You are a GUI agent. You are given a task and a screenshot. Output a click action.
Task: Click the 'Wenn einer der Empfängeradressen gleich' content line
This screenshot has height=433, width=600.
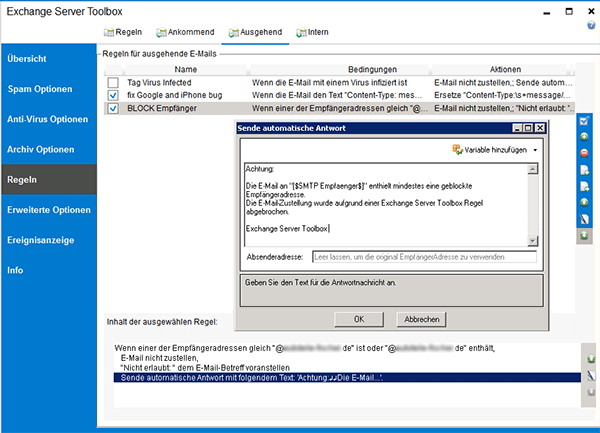[x=305, y=348]
